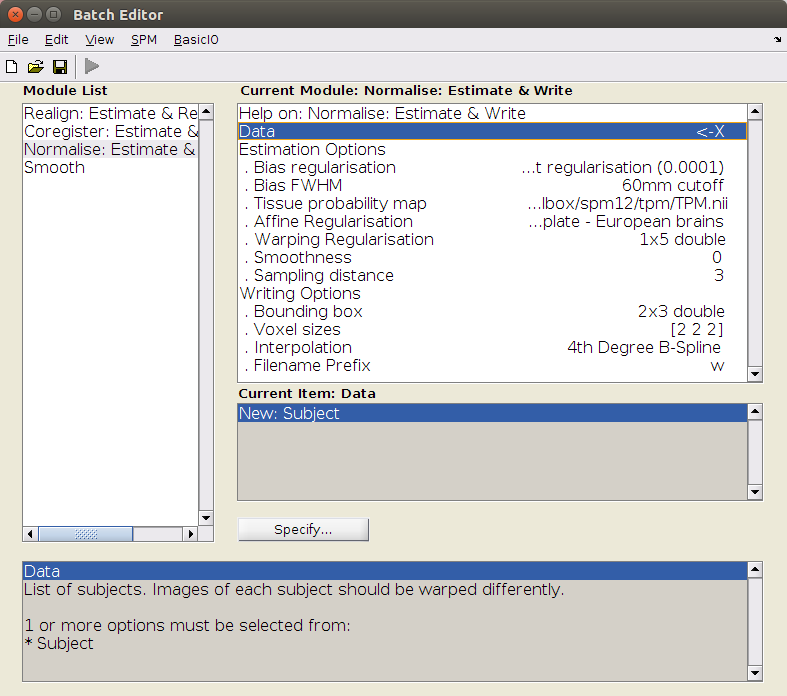Screen dimensions: 787x696
Task: Run the batch with the green play icon
Action: click(x=92, y=66)
